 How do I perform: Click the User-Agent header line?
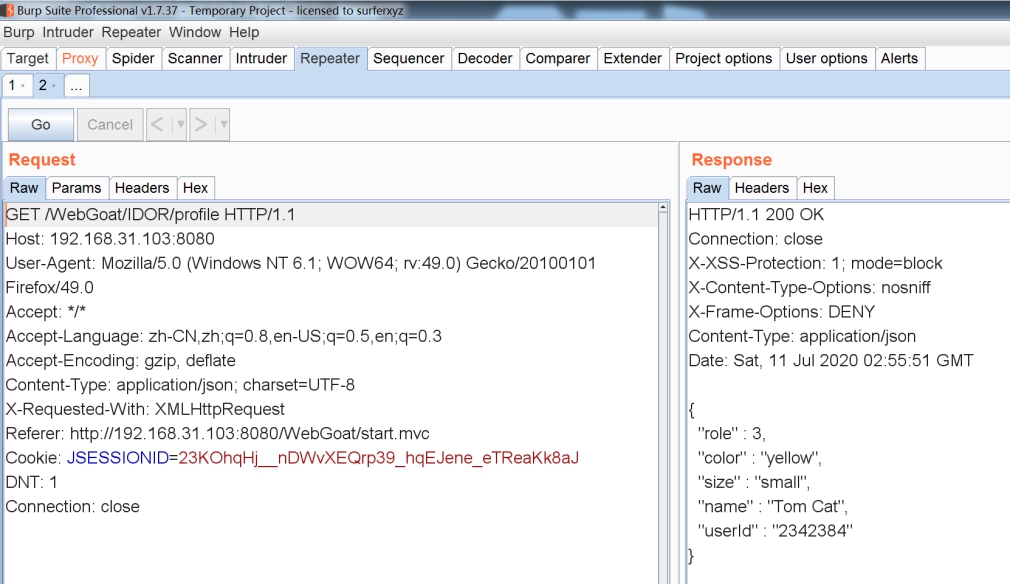(300, 264)
